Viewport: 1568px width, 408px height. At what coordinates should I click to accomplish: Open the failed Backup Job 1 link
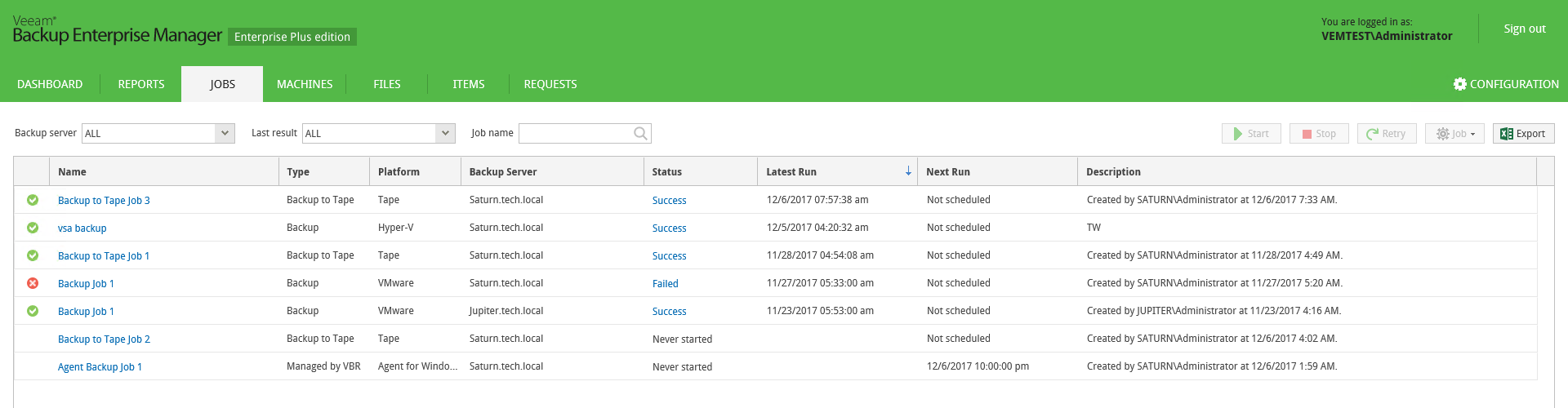point(86,284)
